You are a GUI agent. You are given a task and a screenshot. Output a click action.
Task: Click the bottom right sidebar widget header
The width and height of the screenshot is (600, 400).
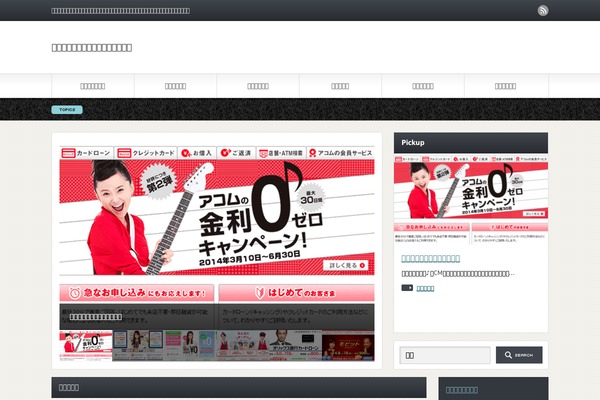click(x=493, y=389)
